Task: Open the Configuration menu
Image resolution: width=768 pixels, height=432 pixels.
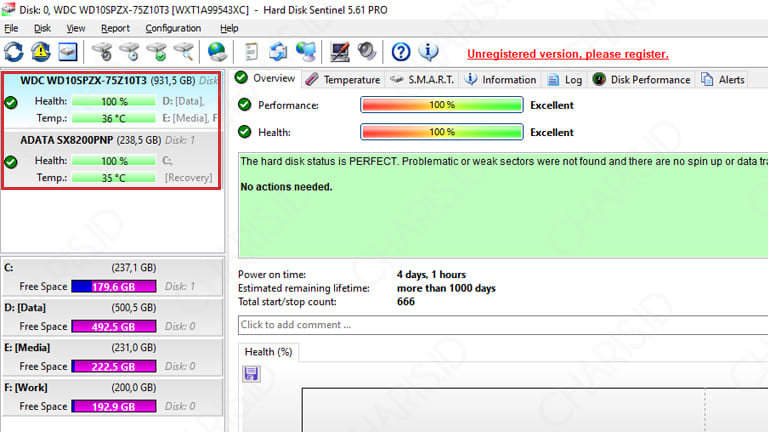Action: pos(173,28)
